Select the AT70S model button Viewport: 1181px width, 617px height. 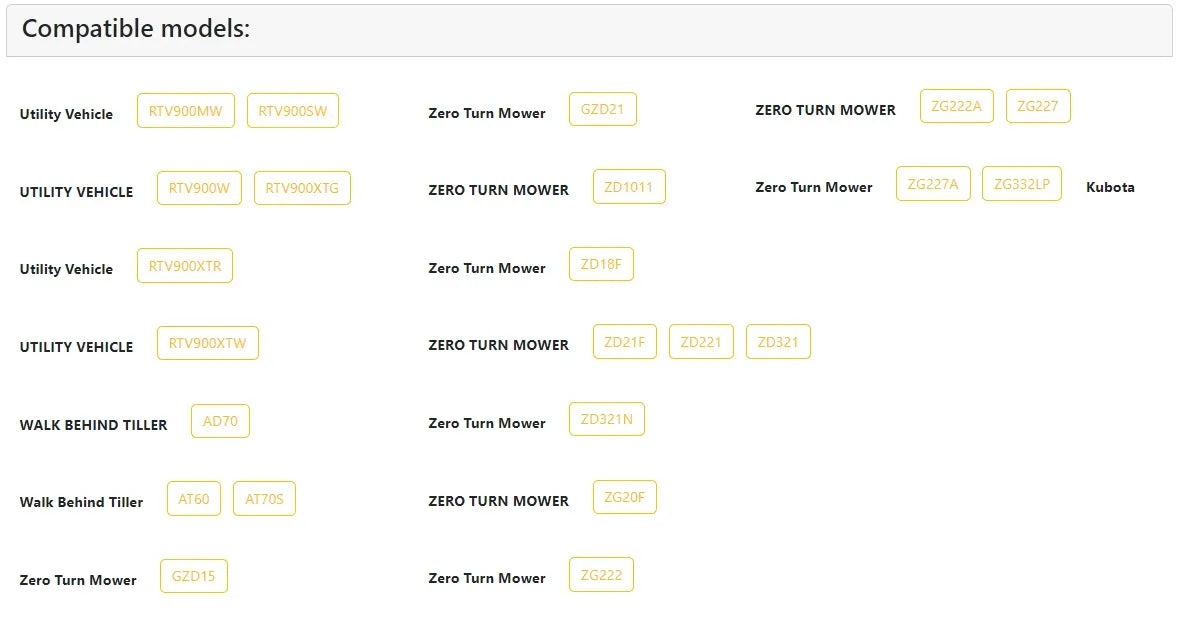tap(264, 499)
